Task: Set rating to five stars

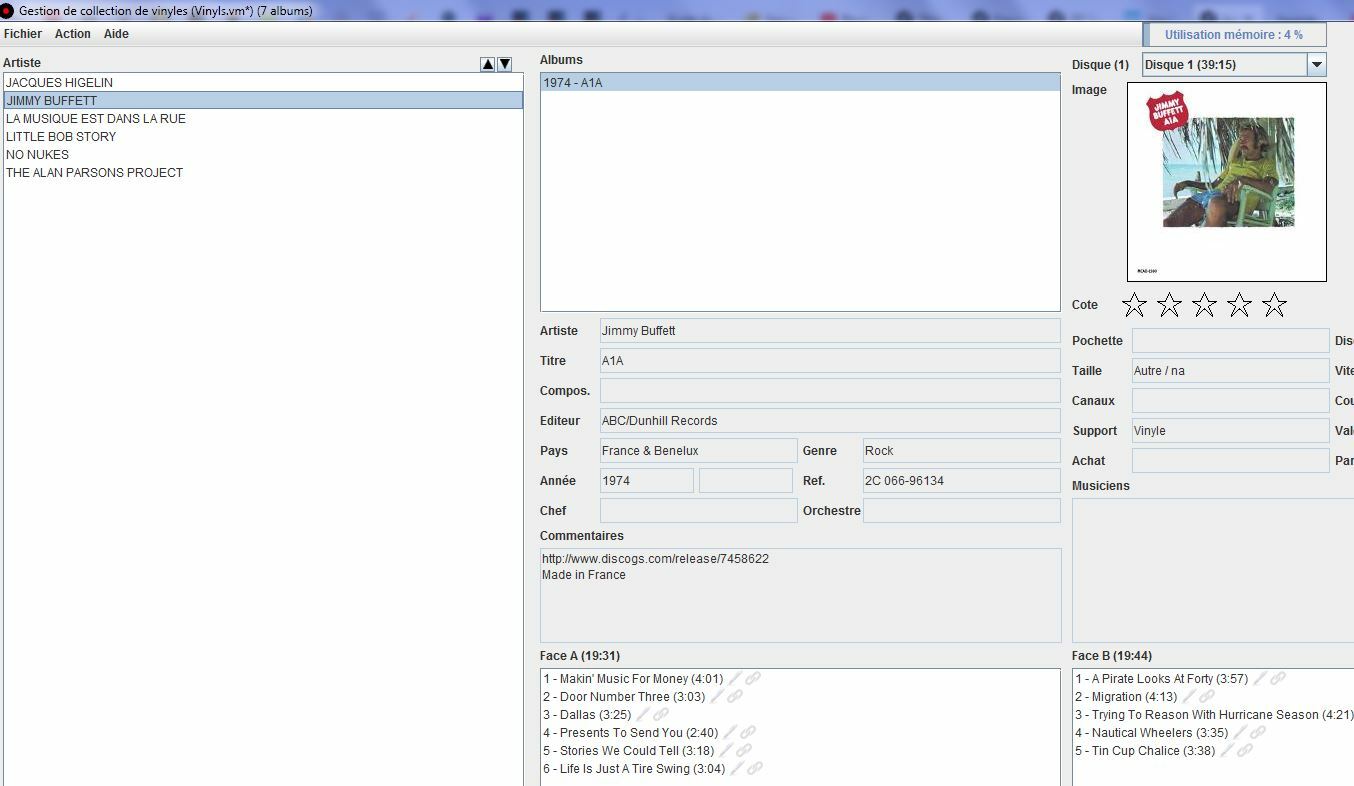Action: 1274,305
